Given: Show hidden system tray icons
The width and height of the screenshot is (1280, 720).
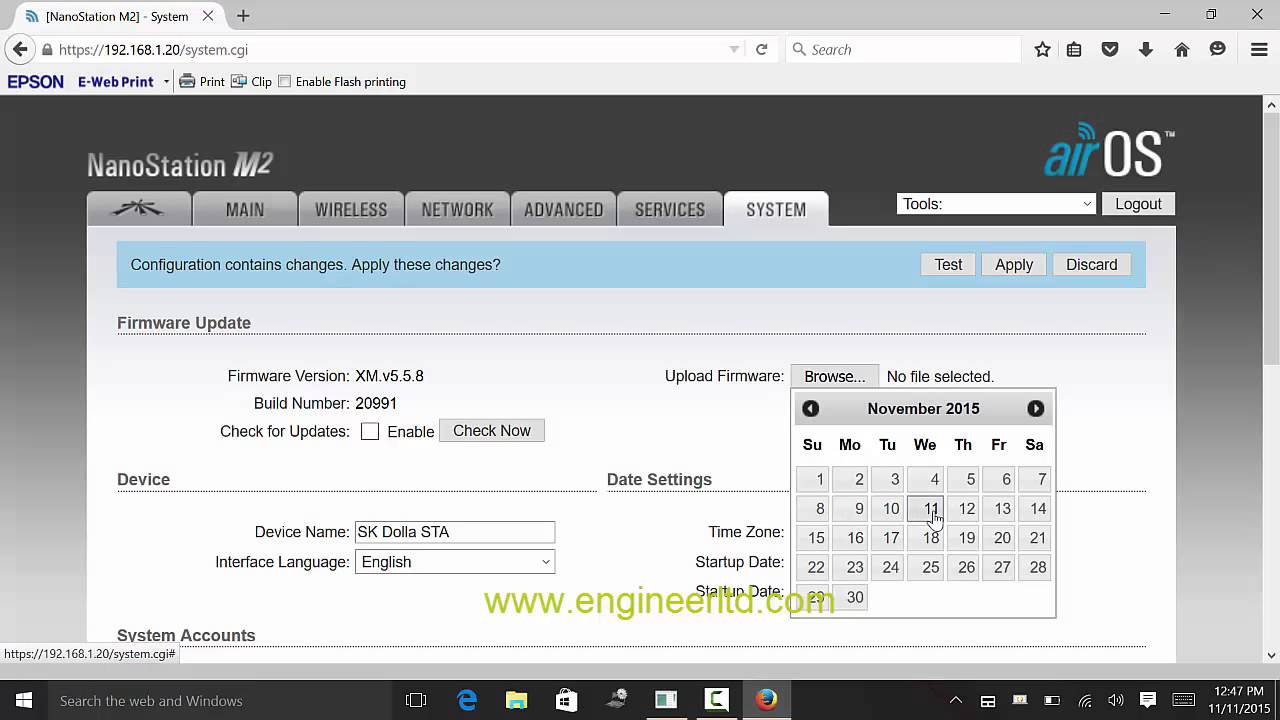Looking at the screenshot, I should 955,700.
